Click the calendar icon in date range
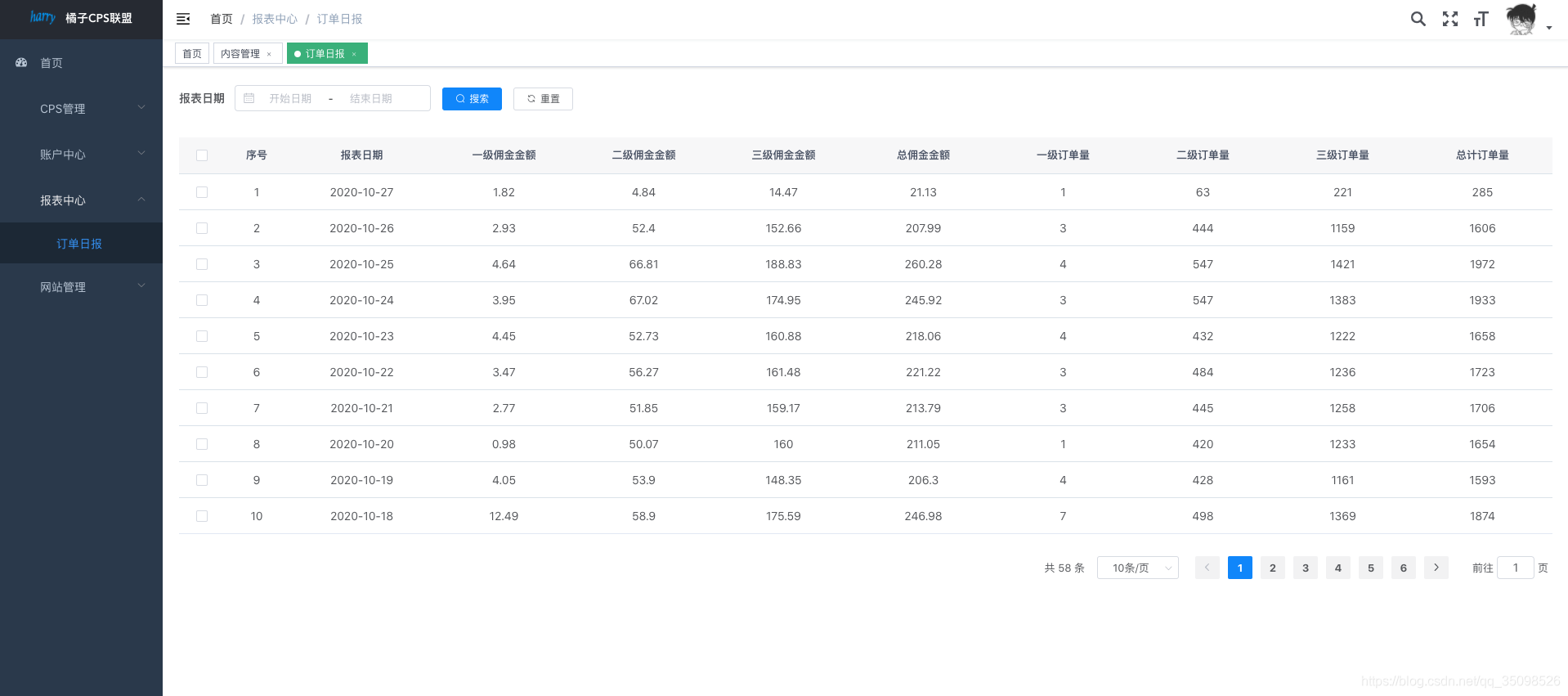The width and height of the screenshot is (1568, 696). 249,98
